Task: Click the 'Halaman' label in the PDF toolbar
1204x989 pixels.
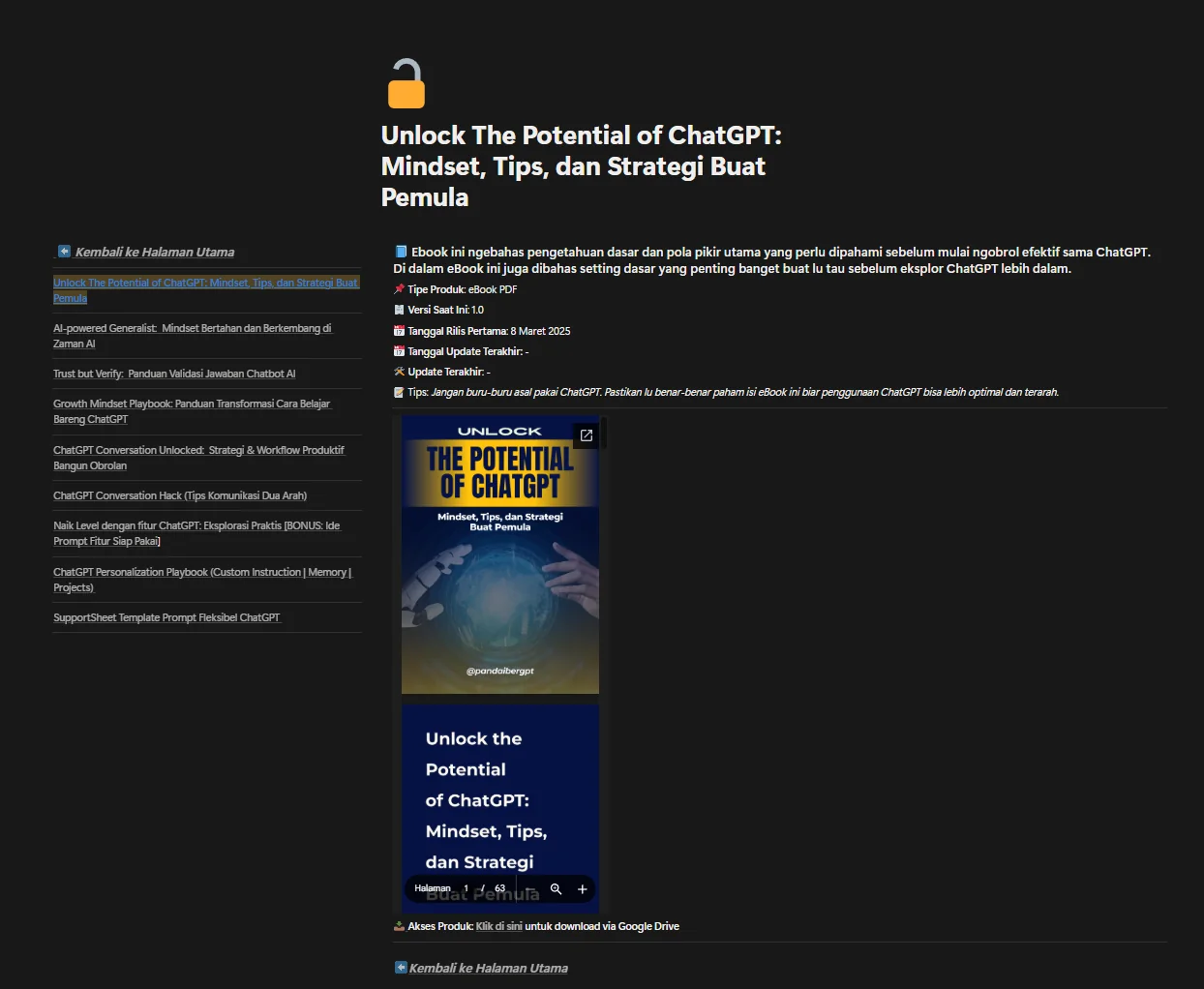Action: [x=433, y=888]
